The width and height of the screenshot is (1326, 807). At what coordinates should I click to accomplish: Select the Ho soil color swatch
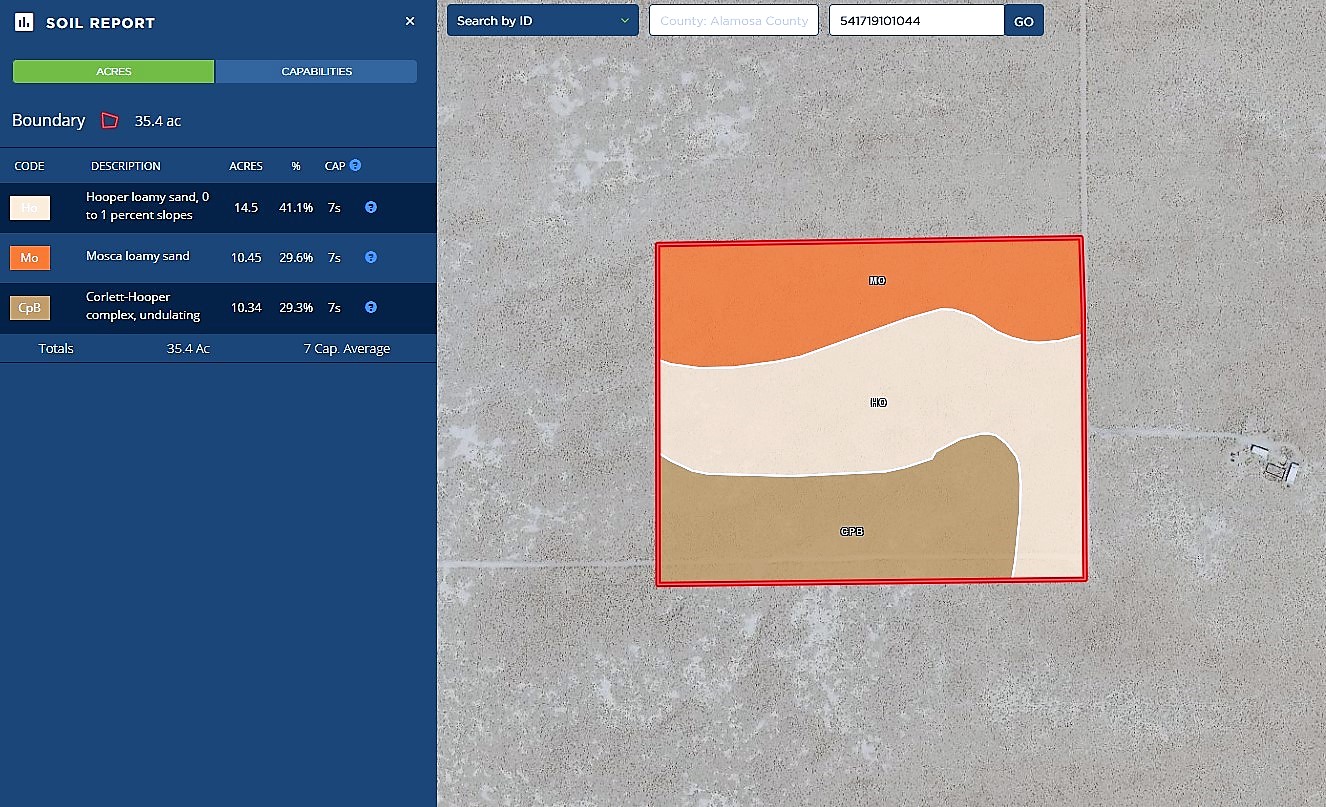(x=30, y=208)
